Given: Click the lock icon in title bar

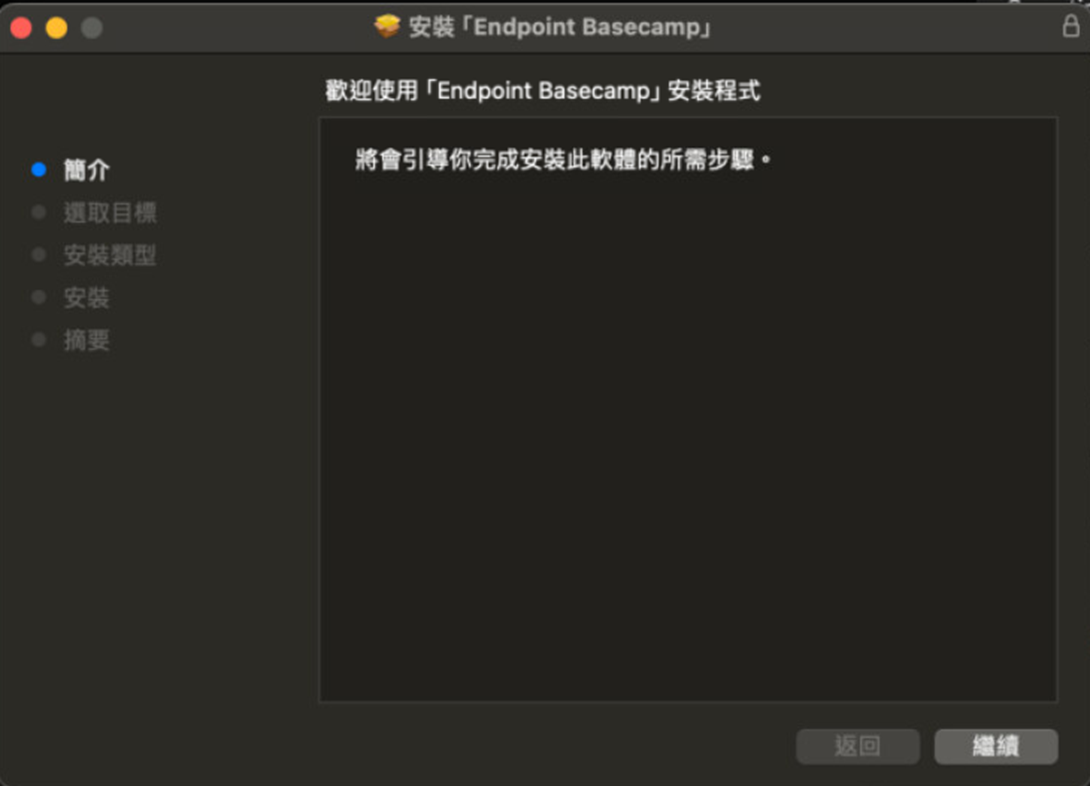Looking at the screenshot, I should click(x=1071, y=26).
